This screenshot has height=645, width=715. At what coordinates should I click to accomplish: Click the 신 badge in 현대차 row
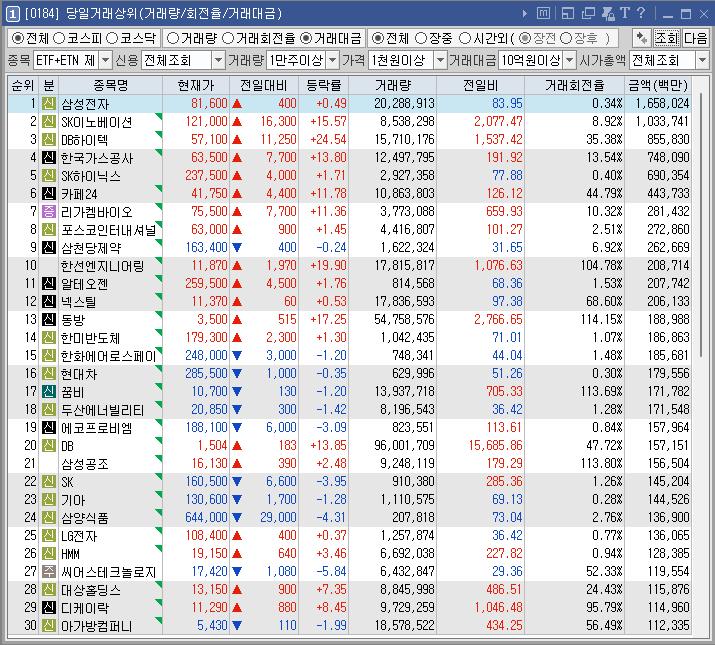pos(49,374)
